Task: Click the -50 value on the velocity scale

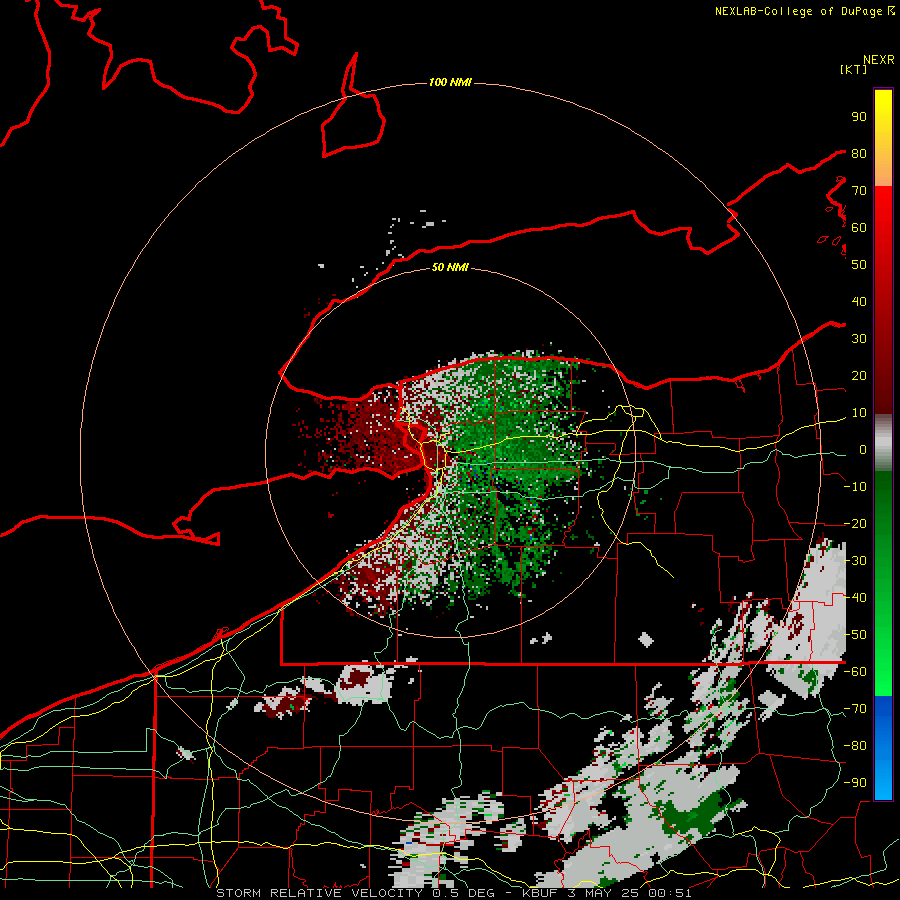Action: coord(855,635)
